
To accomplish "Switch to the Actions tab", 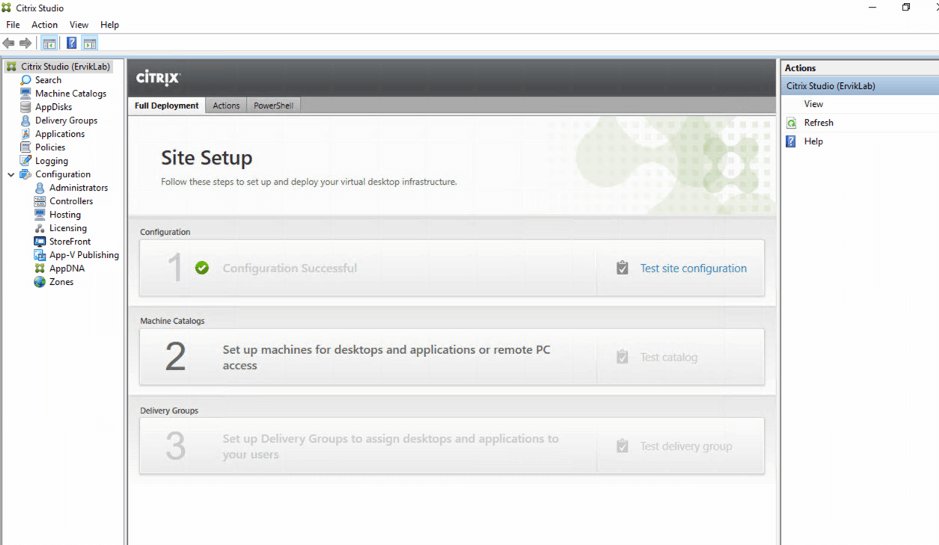I will pyautogui.click(x=226, y=105).
